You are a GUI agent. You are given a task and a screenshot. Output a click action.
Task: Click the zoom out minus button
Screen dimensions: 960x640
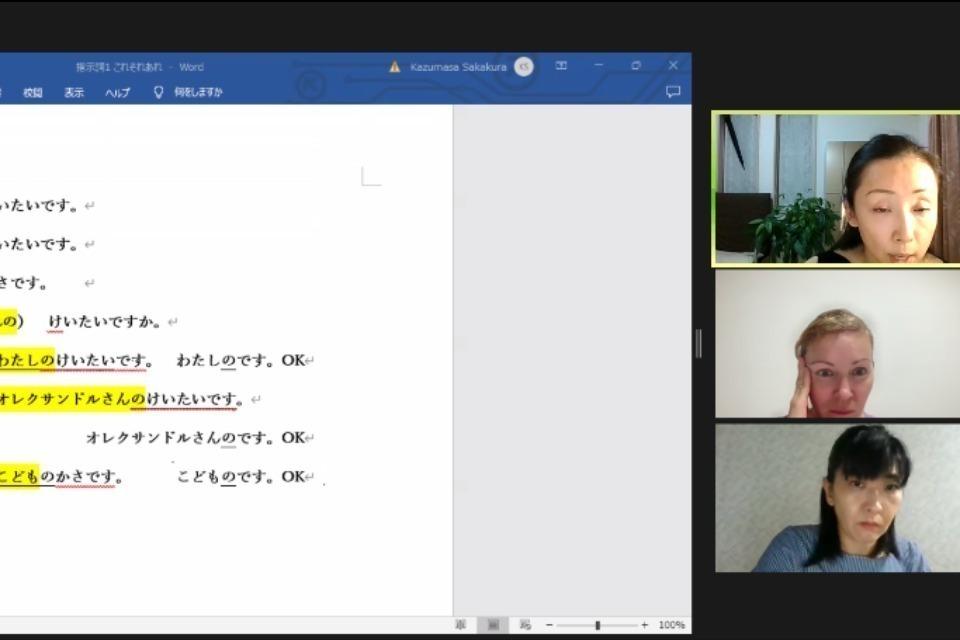pos(549,625)
